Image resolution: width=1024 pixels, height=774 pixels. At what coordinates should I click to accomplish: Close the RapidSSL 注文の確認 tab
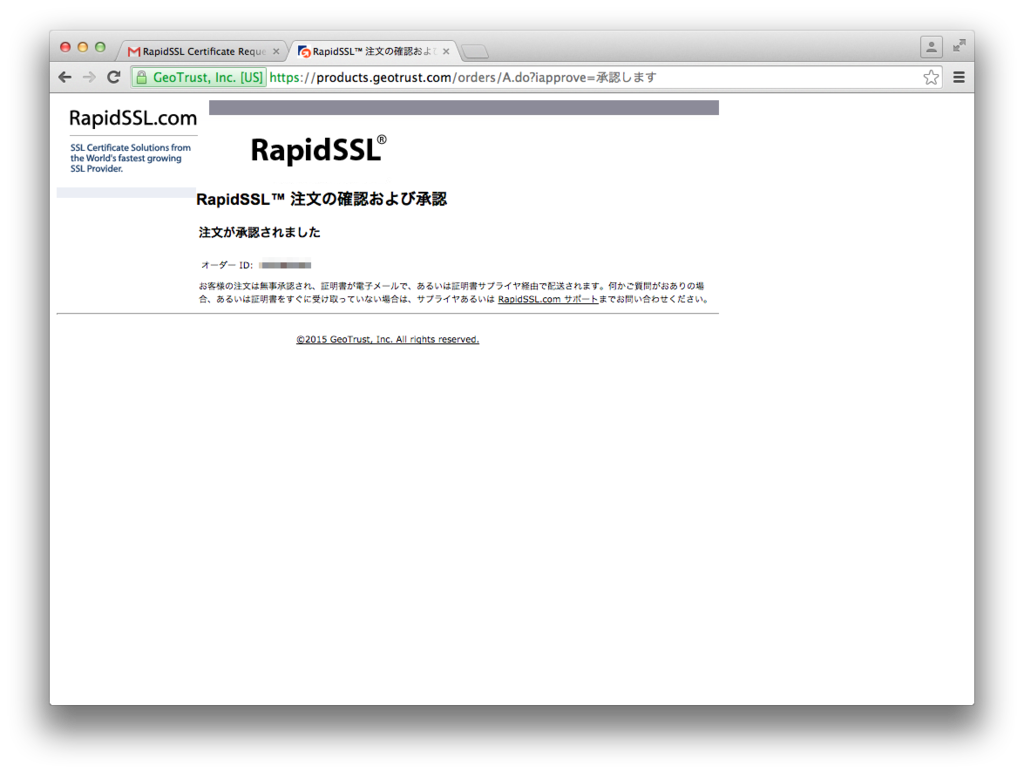click(446, 51)
